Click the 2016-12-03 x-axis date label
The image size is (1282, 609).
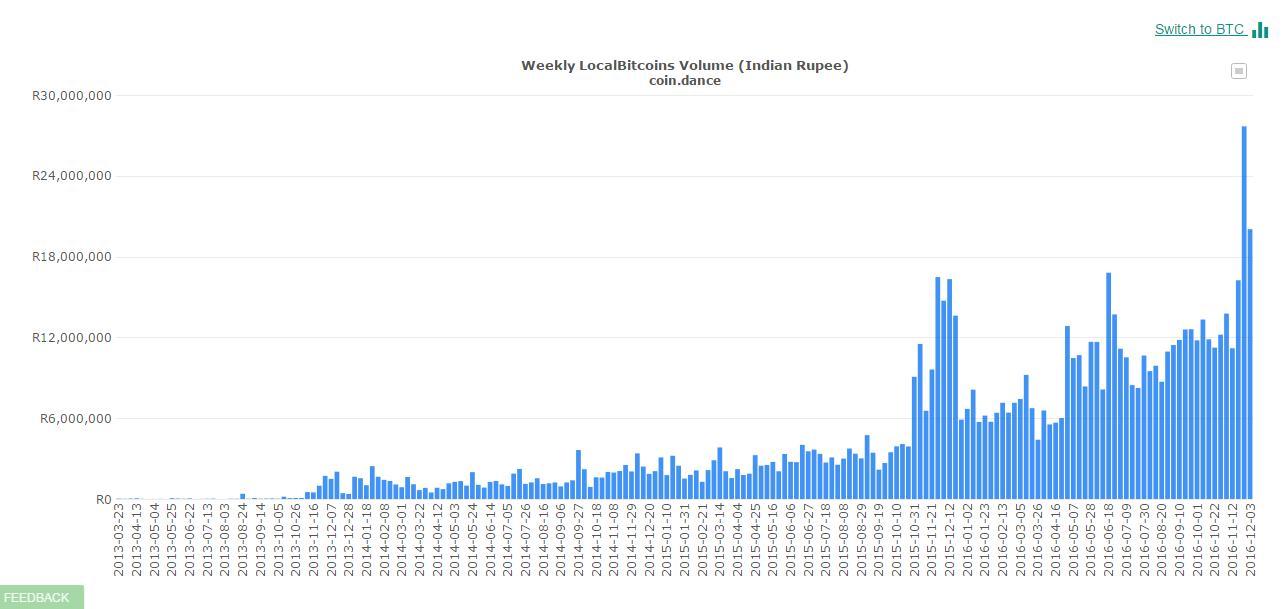tap(1250, 541)
